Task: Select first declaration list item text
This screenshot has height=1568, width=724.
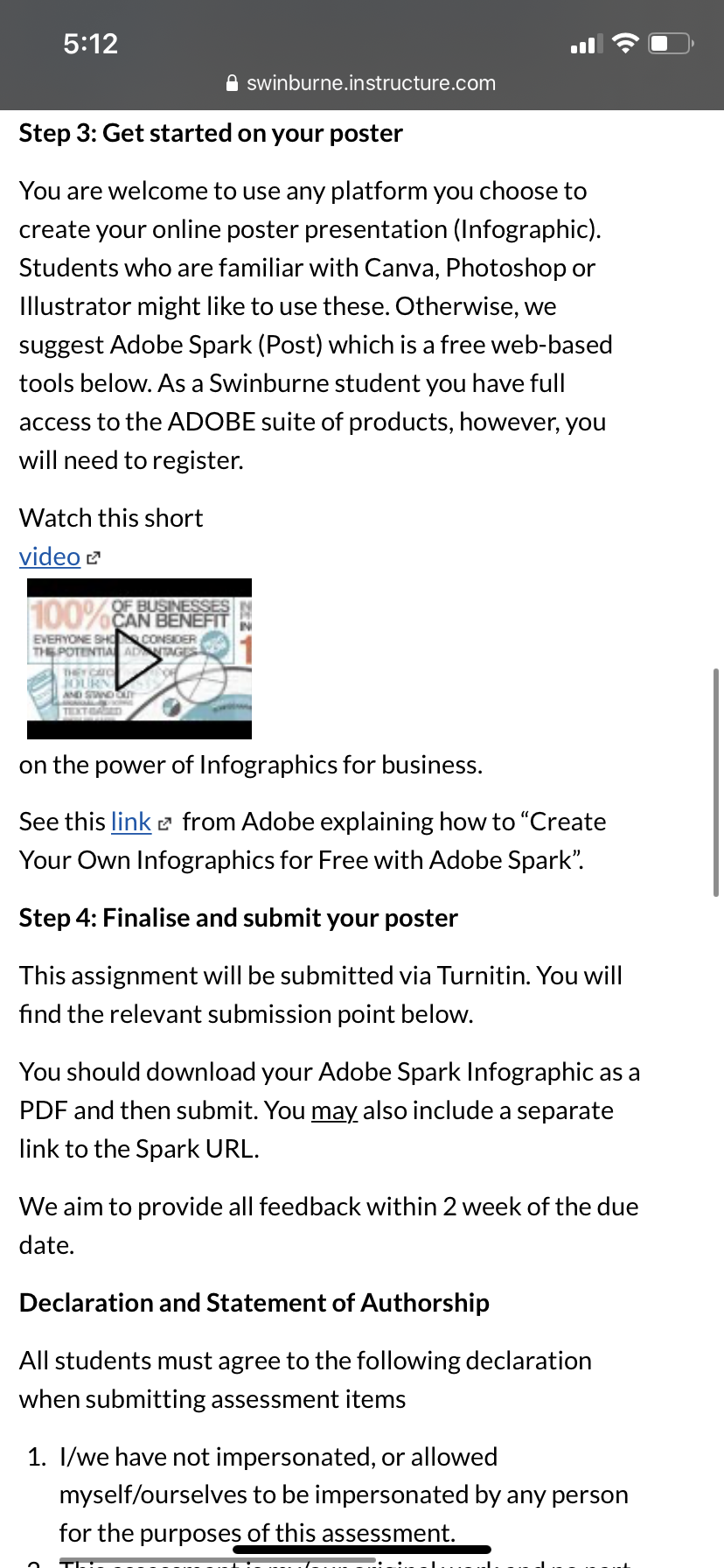Action: (x=344, y=1494)
